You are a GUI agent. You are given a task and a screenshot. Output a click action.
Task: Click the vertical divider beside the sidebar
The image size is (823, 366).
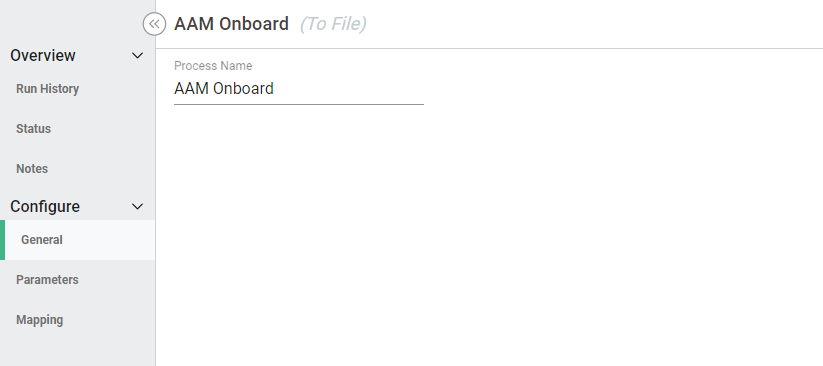tap(155, 200)
